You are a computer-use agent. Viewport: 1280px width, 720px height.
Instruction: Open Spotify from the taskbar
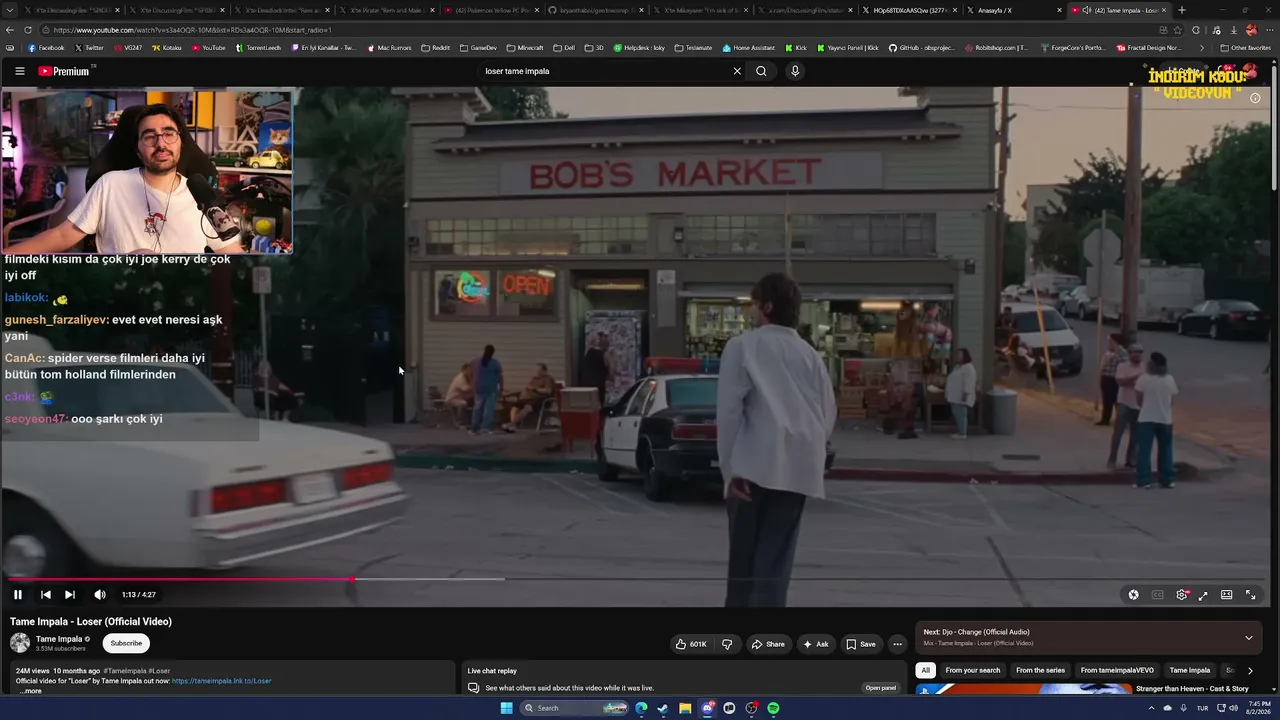[x=774, y=708]
